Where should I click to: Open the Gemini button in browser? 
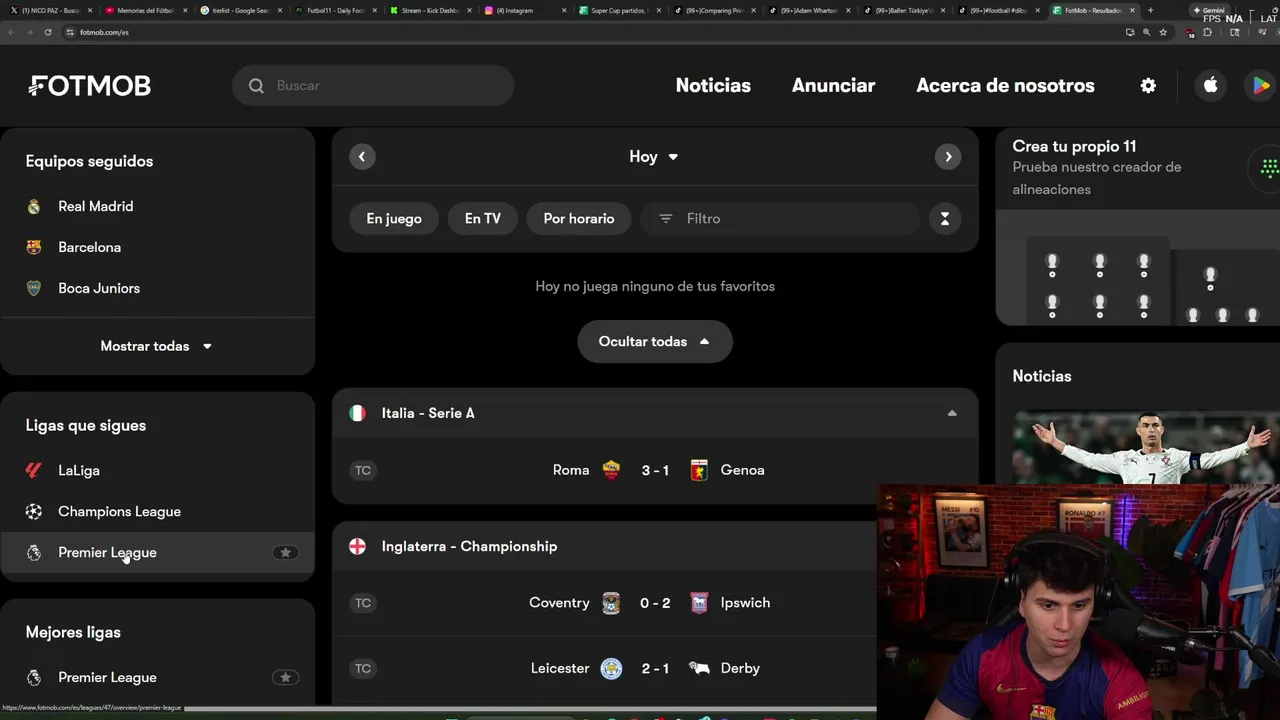coord(1208,10)
